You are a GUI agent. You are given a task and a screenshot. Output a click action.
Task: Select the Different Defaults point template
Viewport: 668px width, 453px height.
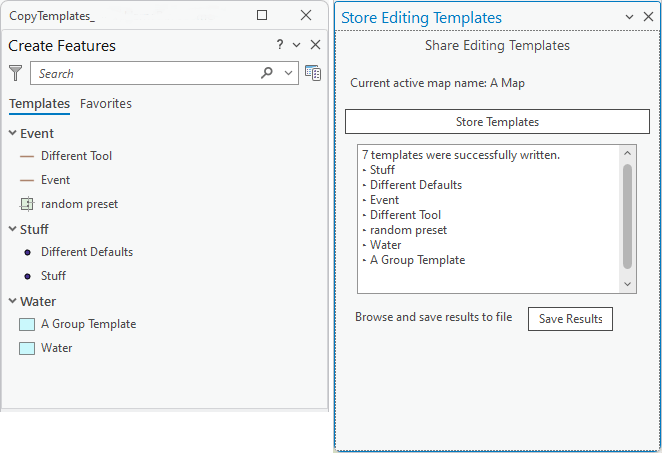(86, 252)
